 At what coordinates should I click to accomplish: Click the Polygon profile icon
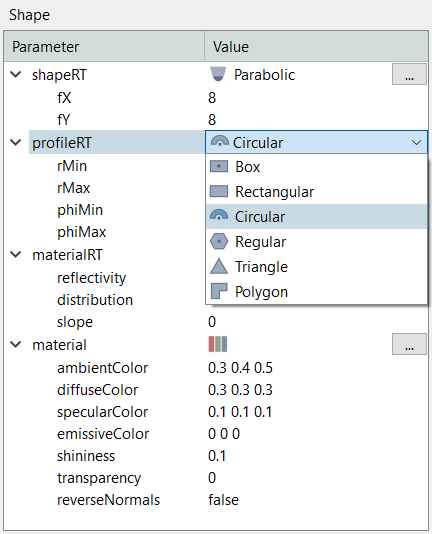coord(219,291)
